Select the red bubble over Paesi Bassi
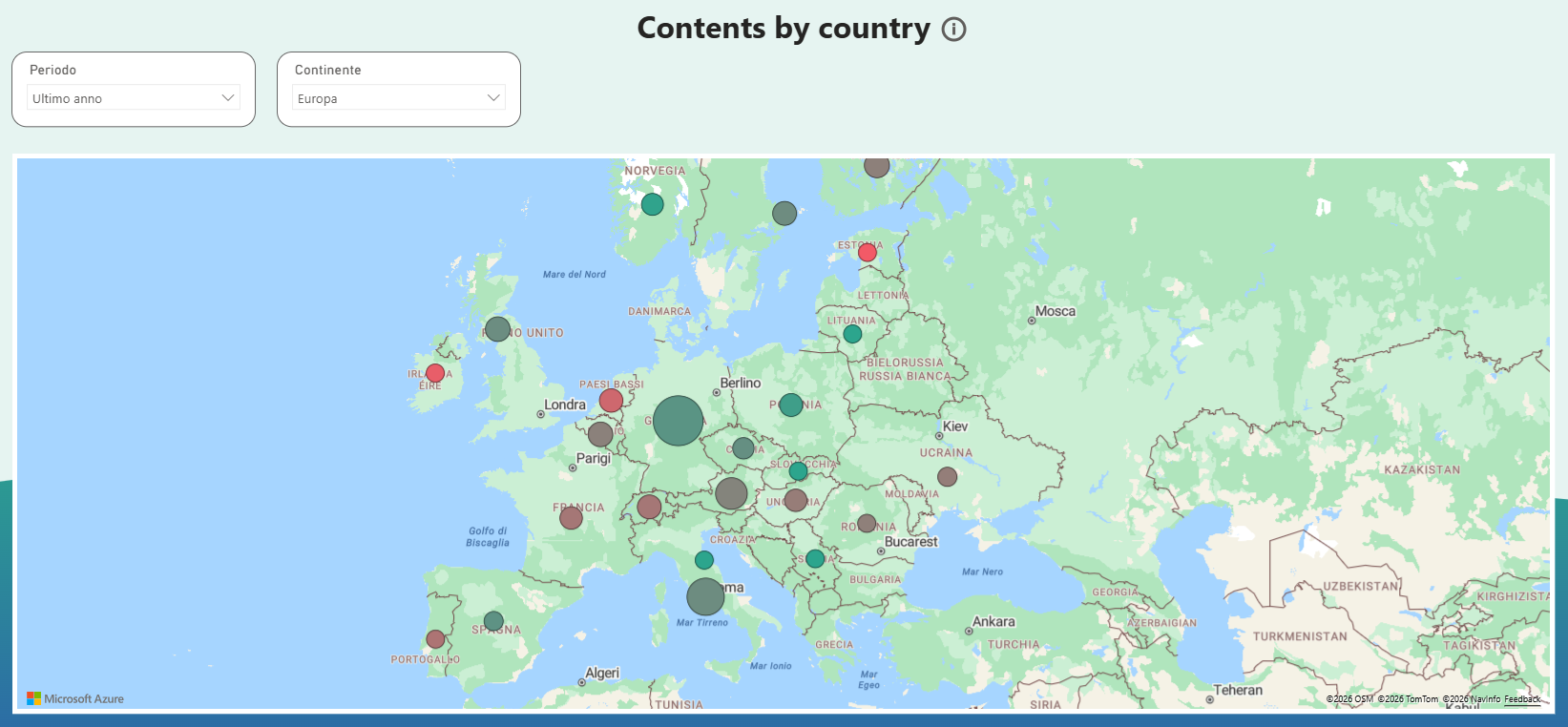 (612, 401)
